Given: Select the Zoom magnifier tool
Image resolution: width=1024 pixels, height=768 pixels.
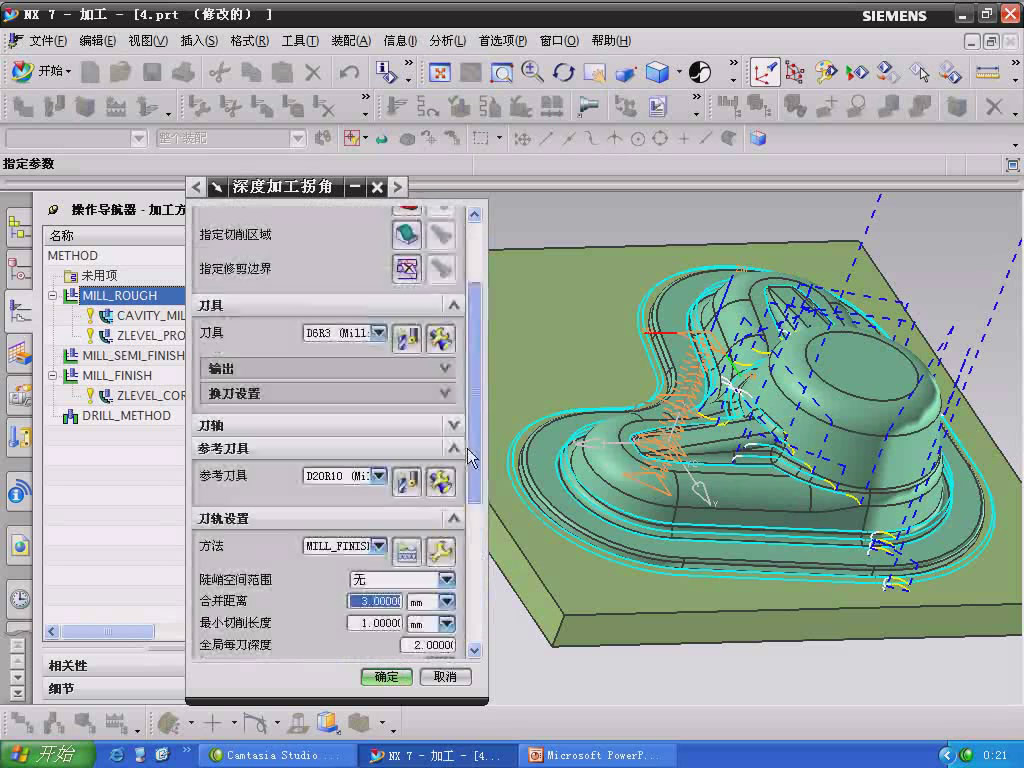Looking at the screenshot, I should (532, 72).
